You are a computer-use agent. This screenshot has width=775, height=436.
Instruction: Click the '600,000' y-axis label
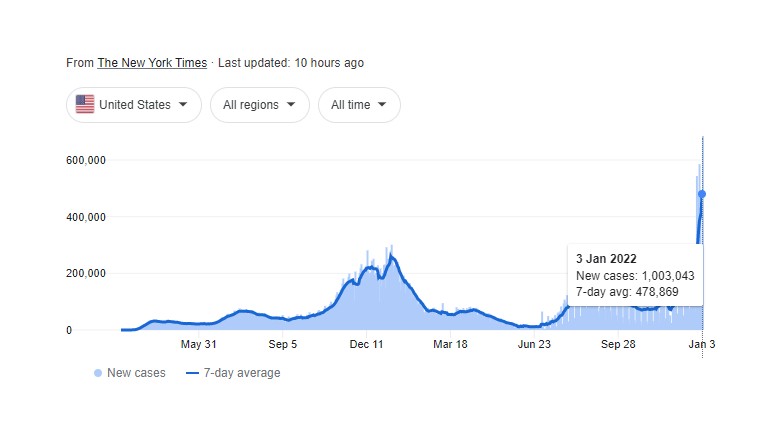coord(86,160)
